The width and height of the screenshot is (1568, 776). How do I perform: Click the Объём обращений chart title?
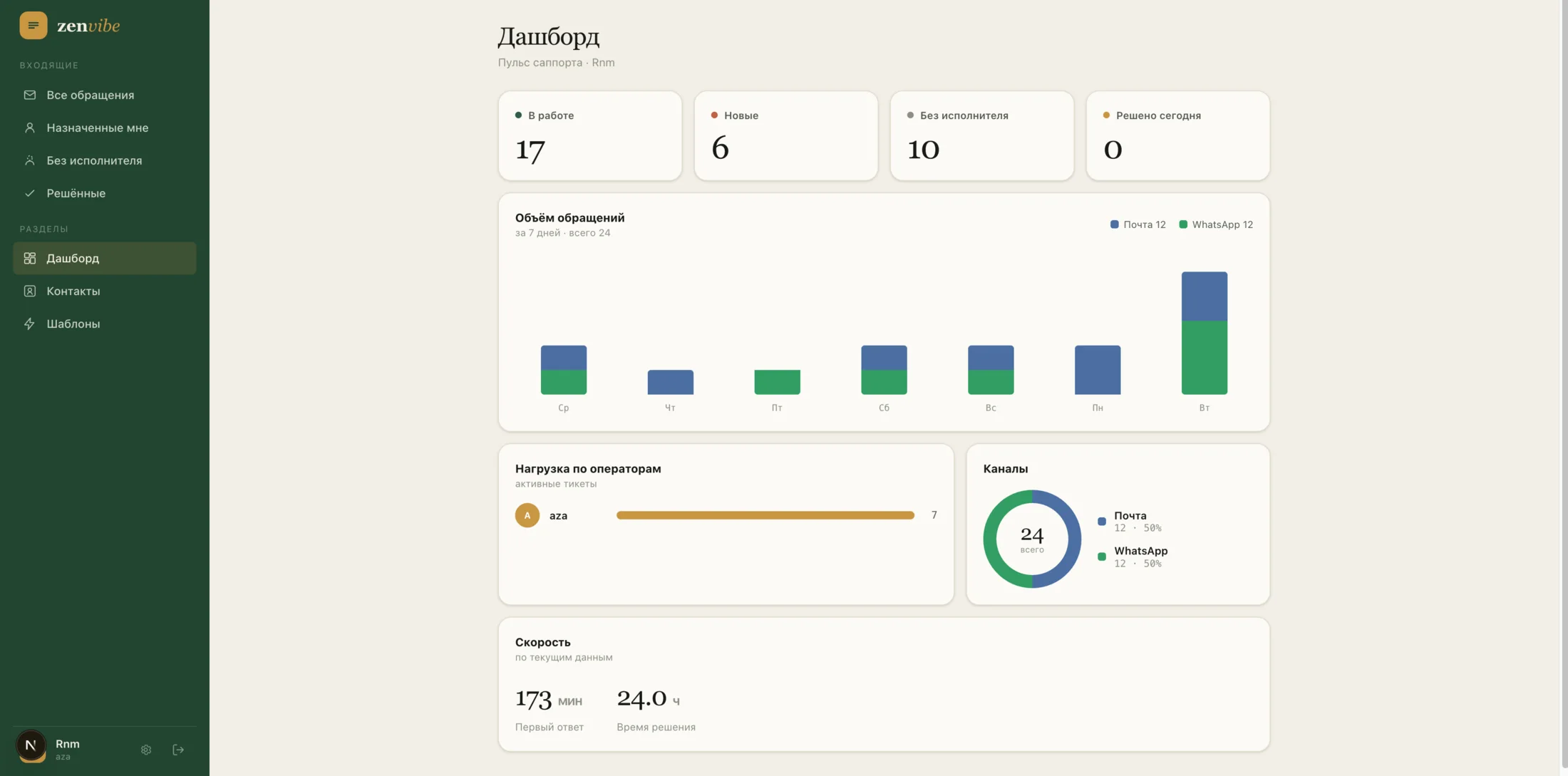pos(570,218)
